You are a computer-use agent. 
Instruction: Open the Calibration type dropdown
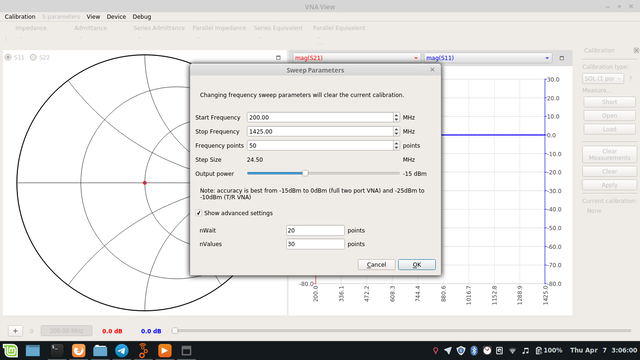(603, 78)
